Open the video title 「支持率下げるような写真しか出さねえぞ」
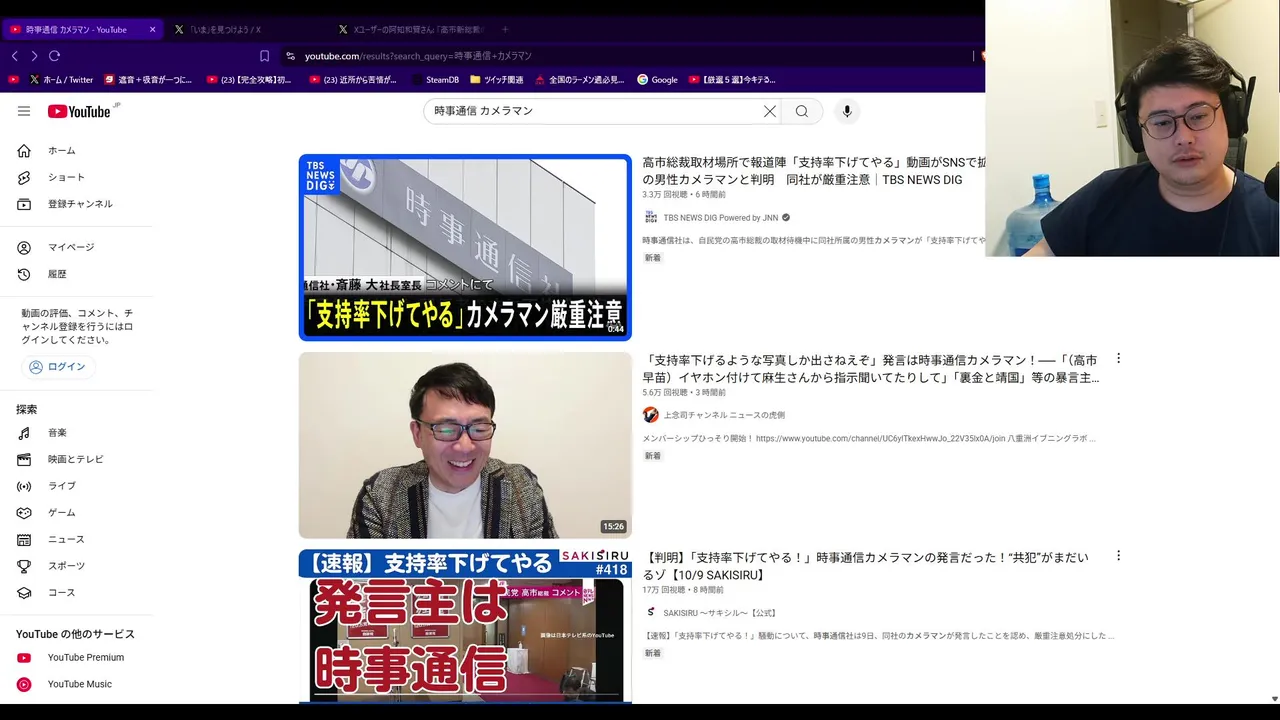 [x=870, y=369]
